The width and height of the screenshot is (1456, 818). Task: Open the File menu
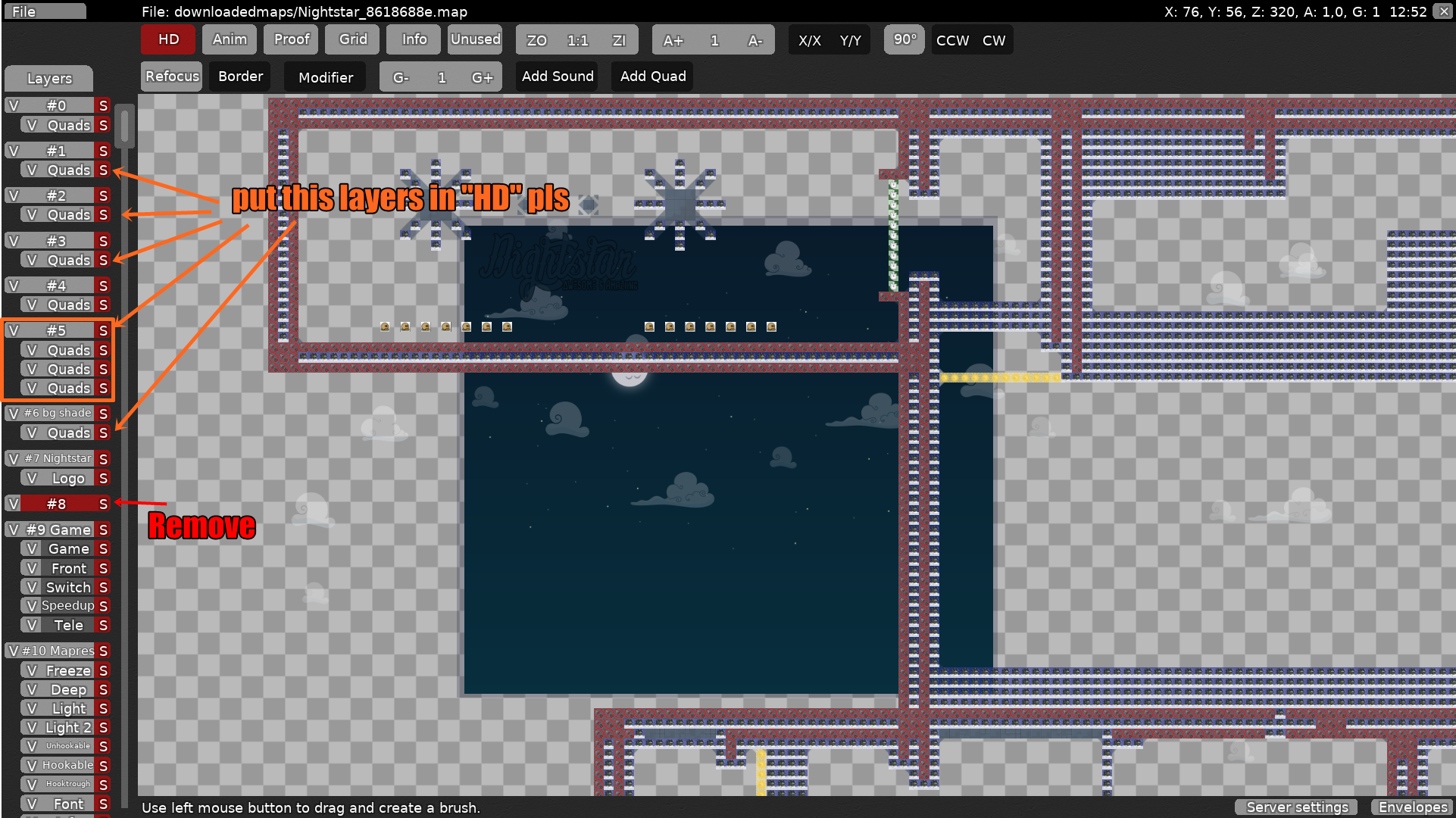click(44, 11)
